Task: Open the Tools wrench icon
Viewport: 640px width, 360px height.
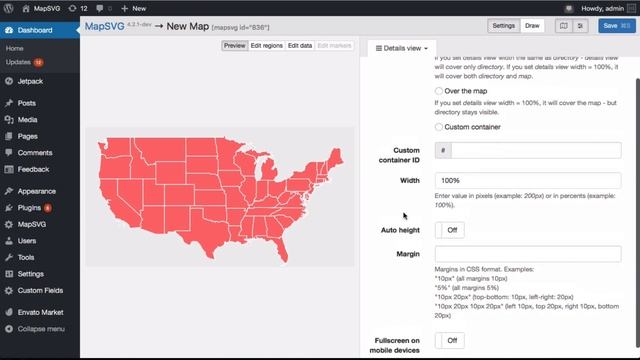Action: [9, 258]
